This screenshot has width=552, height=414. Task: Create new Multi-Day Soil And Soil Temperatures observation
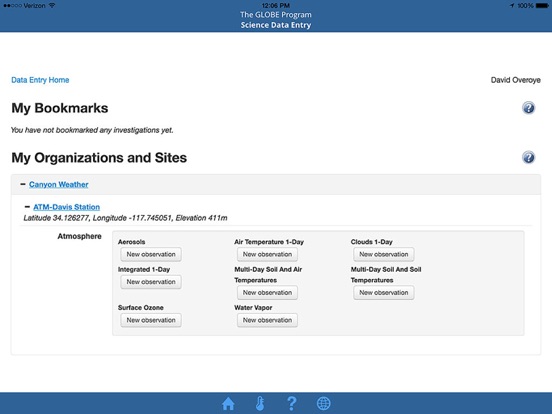(384, 293)
